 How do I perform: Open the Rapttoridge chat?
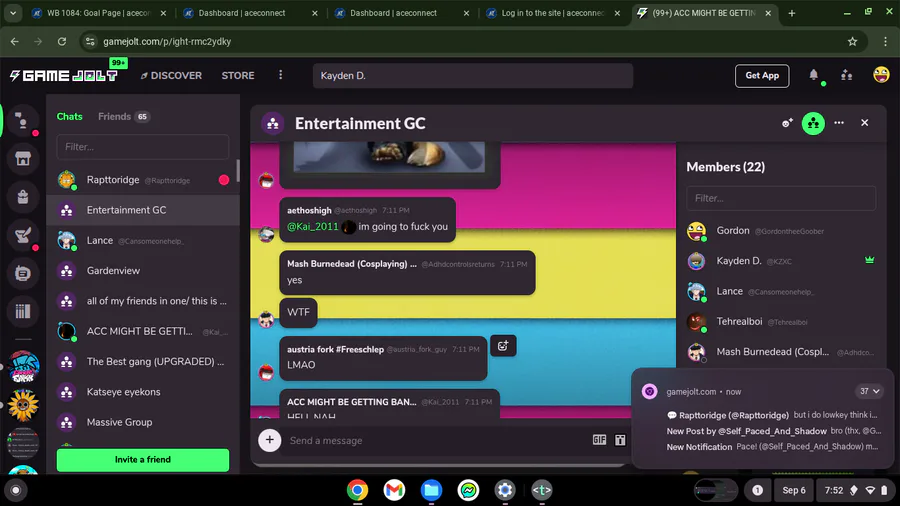pos(143,180)
